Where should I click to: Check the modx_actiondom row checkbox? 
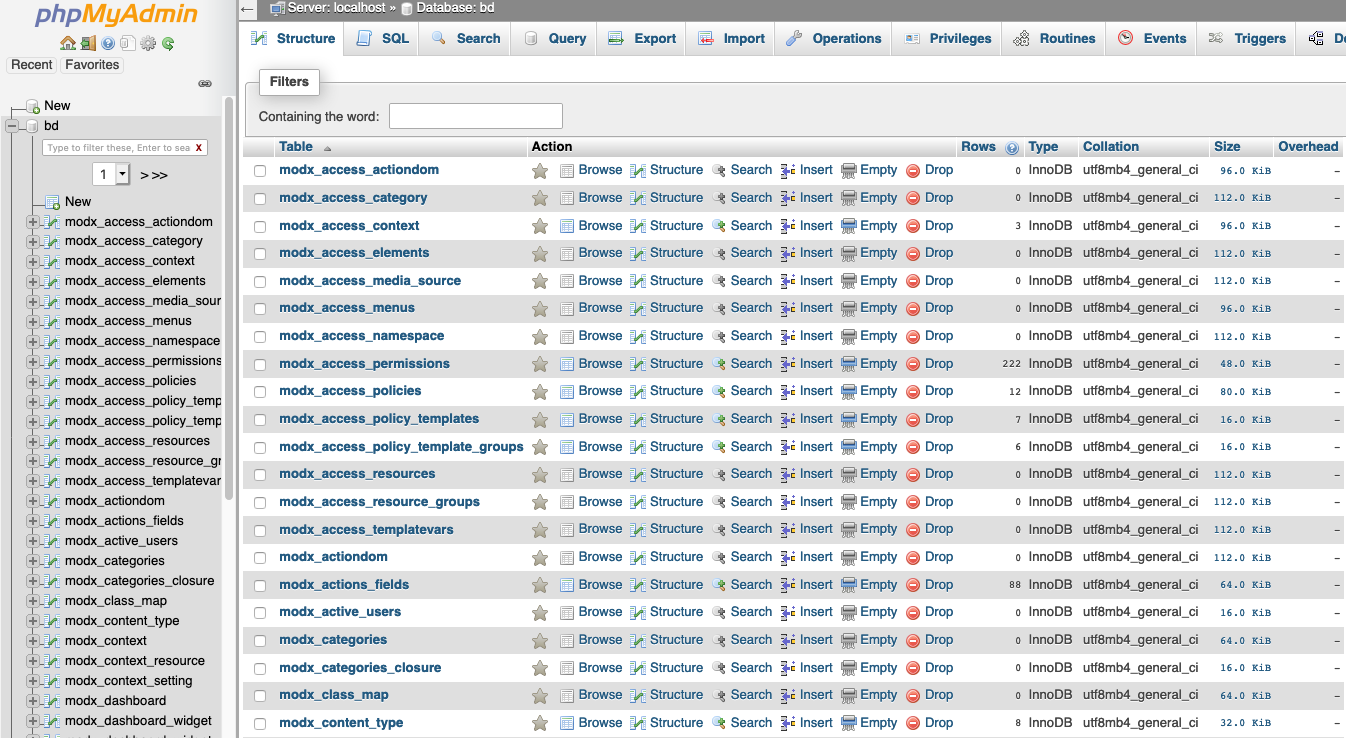click(260, 557)
